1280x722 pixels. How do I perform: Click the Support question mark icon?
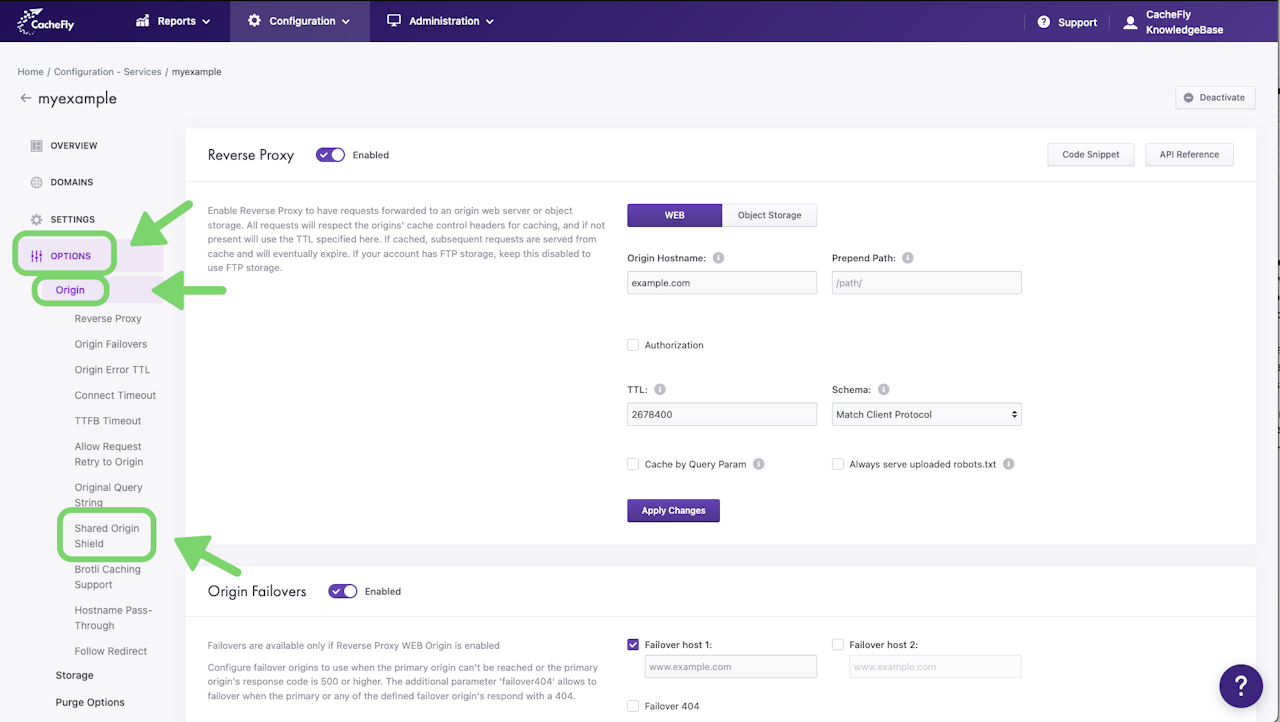[1044, 22]
